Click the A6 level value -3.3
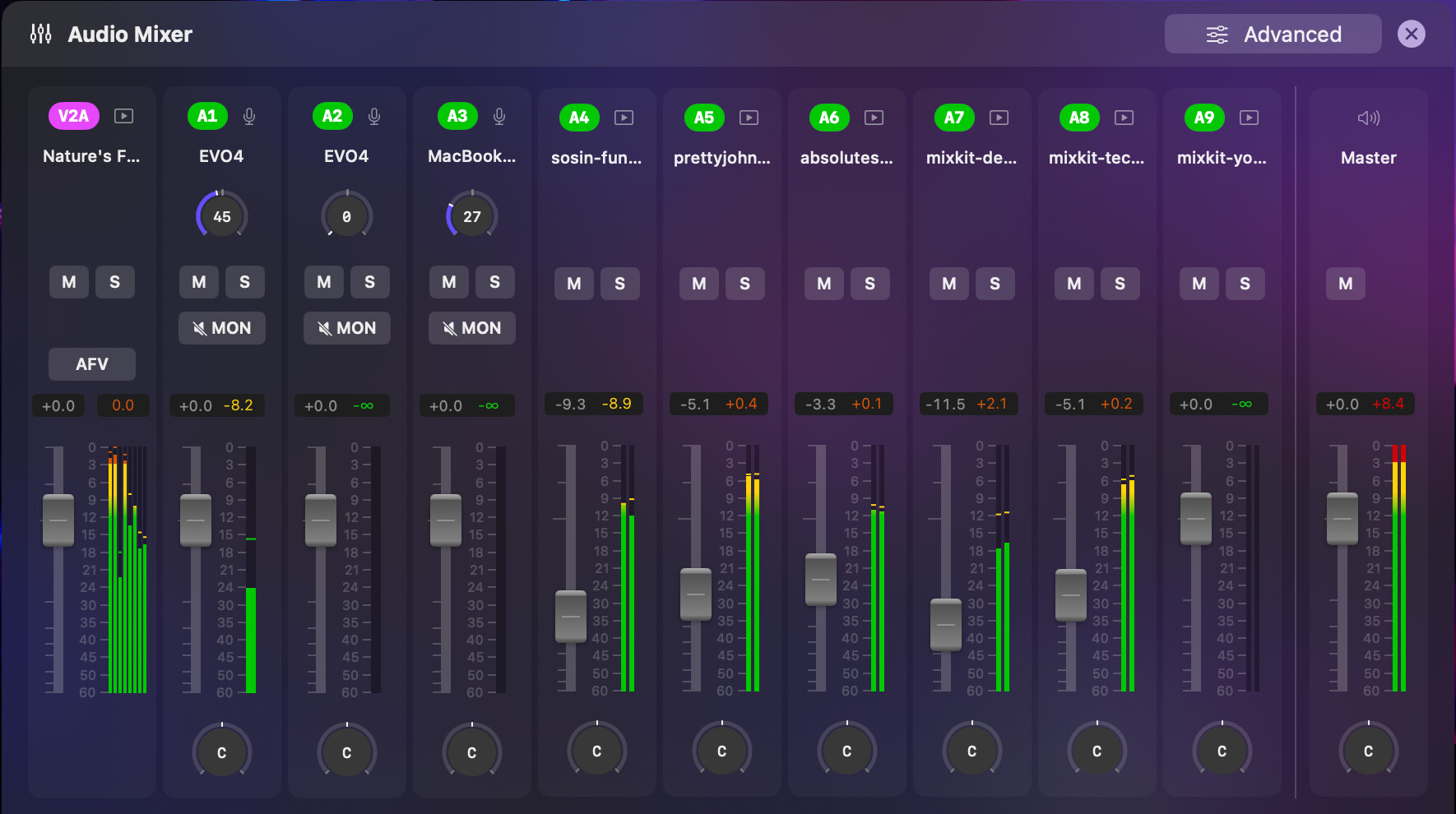Viewport: 1456px width, 814px height. tap(820, 404)
